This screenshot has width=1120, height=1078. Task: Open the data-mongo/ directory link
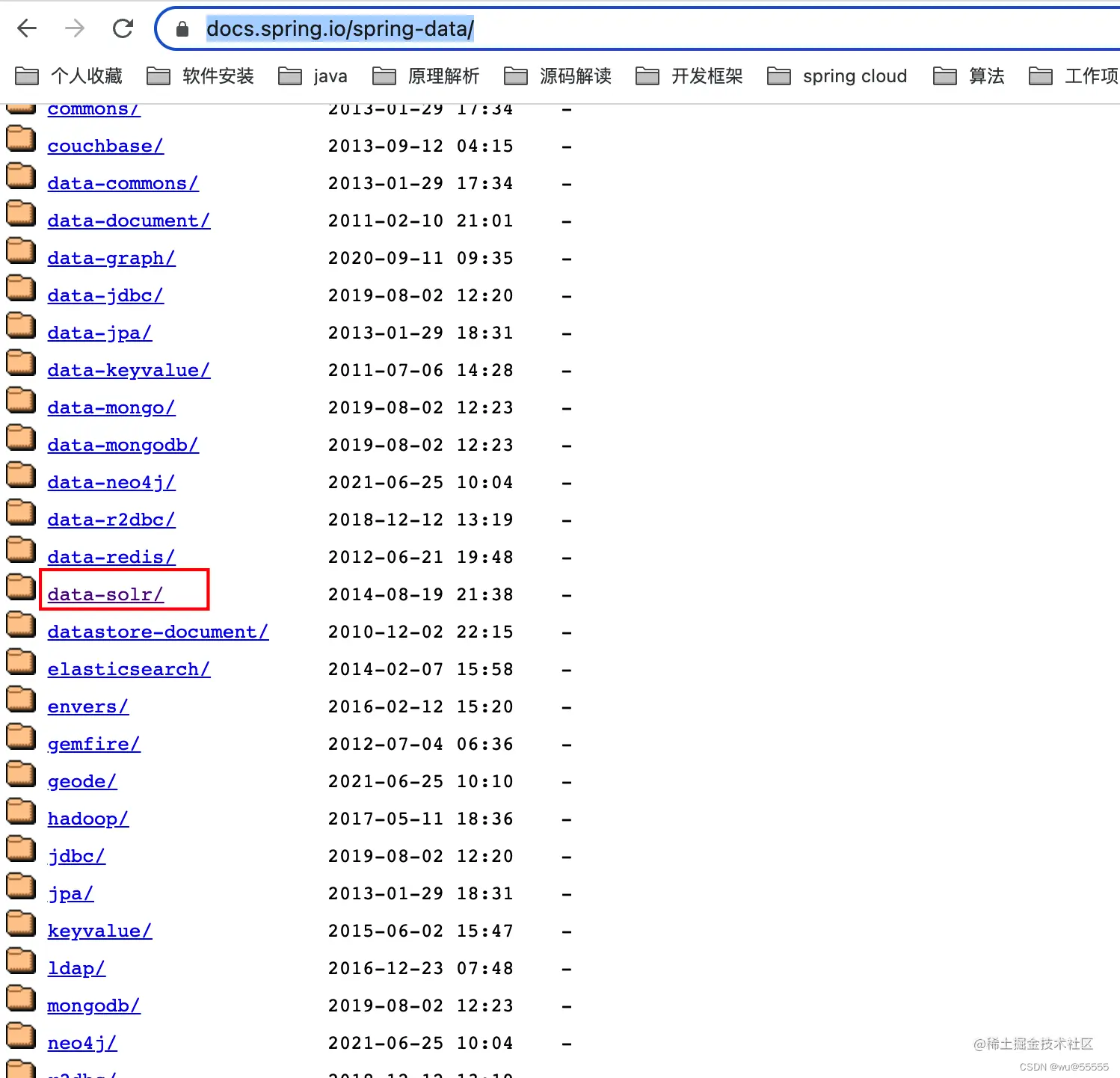coord(111,407)
